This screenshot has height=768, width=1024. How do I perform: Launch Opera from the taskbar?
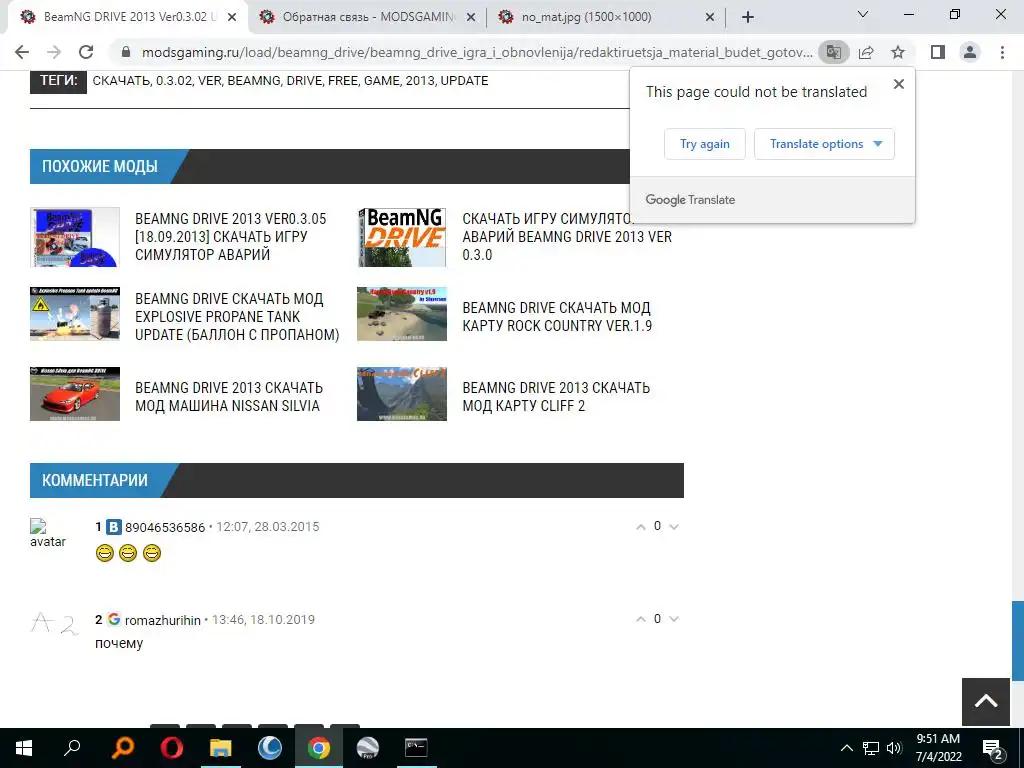(x=172, y=748)
